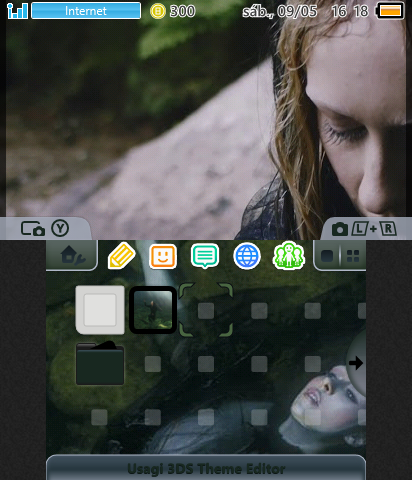
Task: Open the dark folder icon
Action: pos(100,363)
